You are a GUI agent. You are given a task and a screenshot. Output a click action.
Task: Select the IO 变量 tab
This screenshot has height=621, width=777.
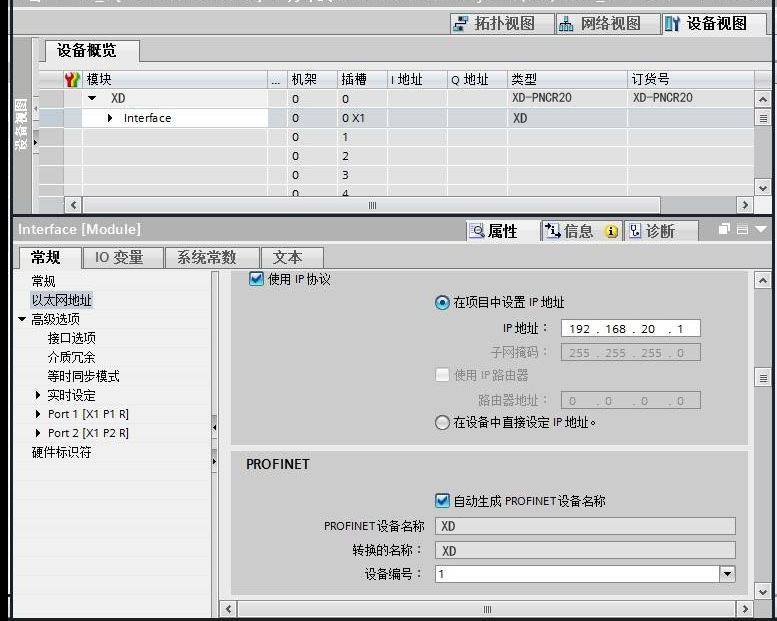pos(123,258)
